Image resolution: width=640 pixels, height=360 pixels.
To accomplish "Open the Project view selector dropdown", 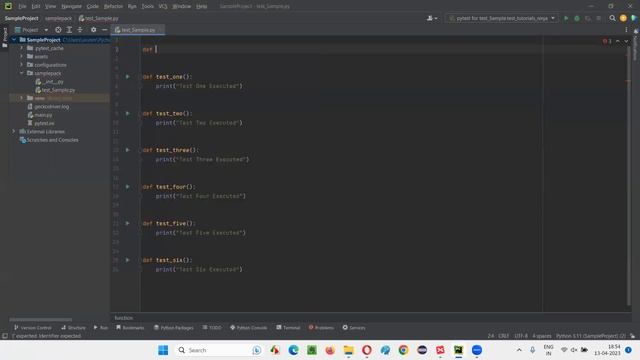I will click(x=31, y=30).
